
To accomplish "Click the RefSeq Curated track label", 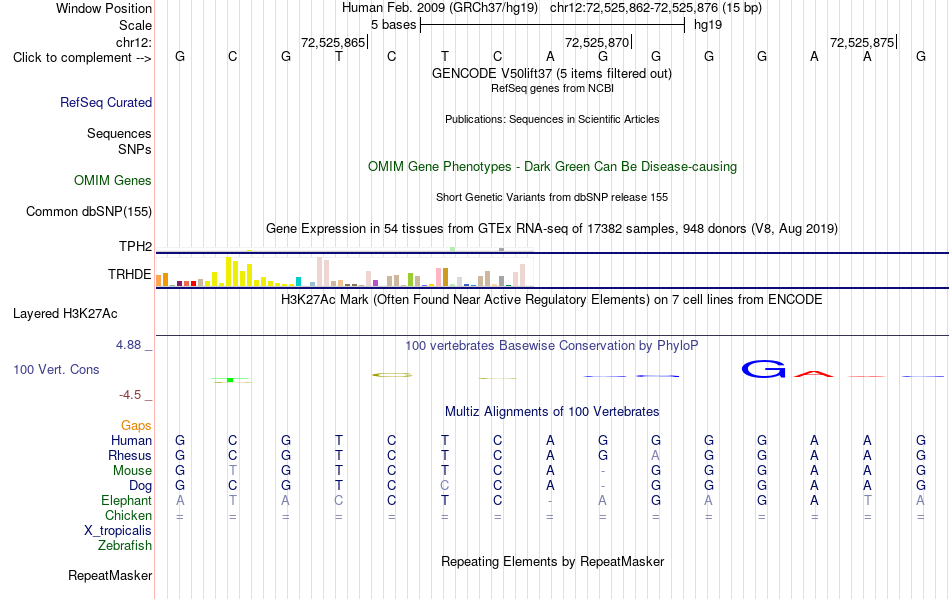I will pos(106,102).
